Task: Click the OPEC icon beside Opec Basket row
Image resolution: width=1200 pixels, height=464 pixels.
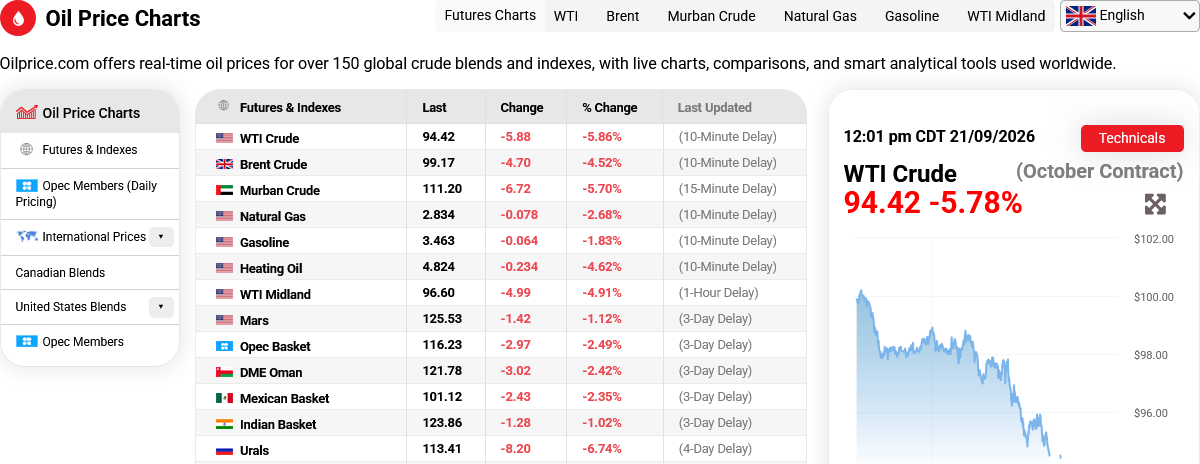Action: (224, 346)
